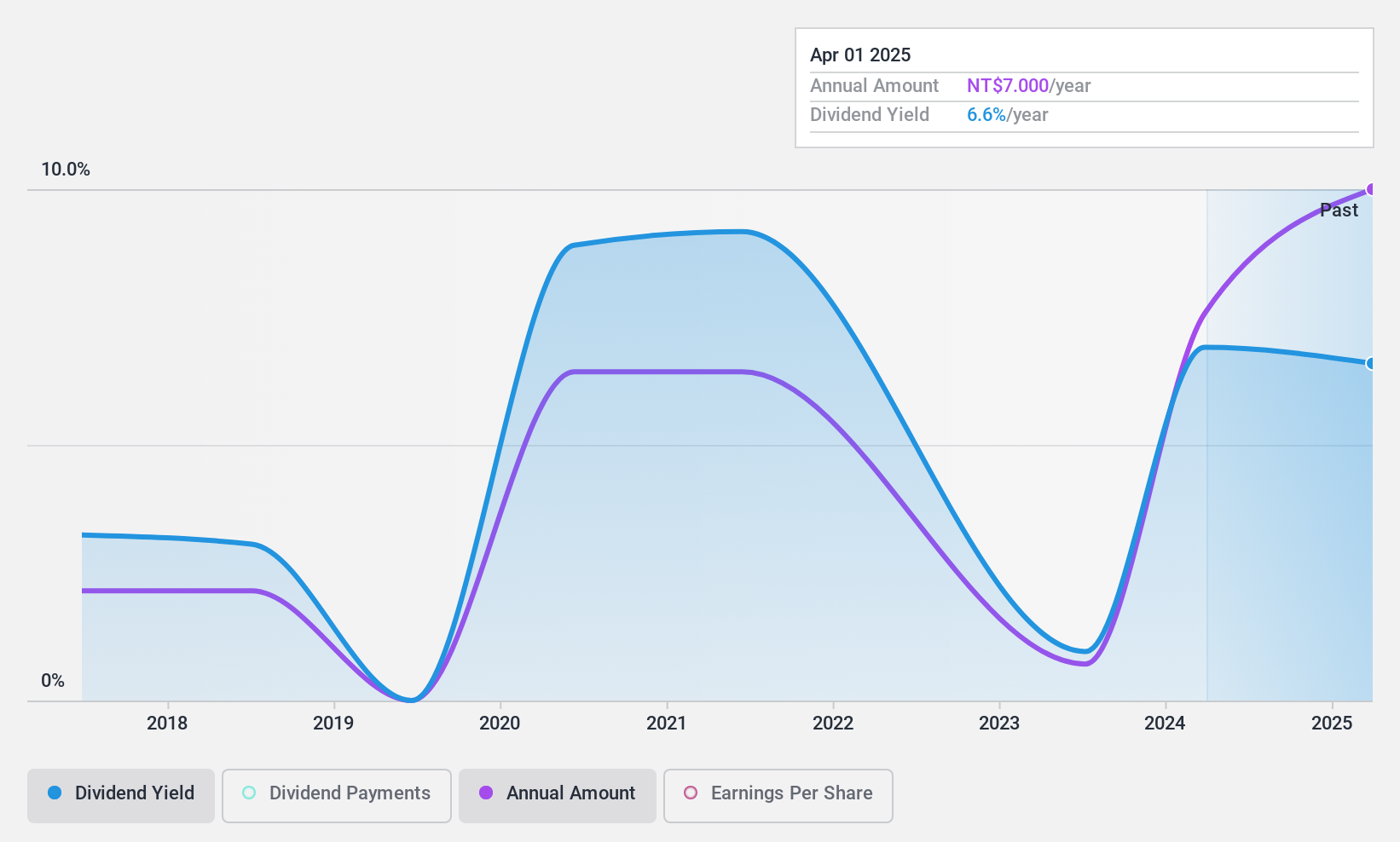Click the tooltip date Apr 01 2025
This screenshot has height=842, width=1400.
pyautogui.click(x=860, y=55)
